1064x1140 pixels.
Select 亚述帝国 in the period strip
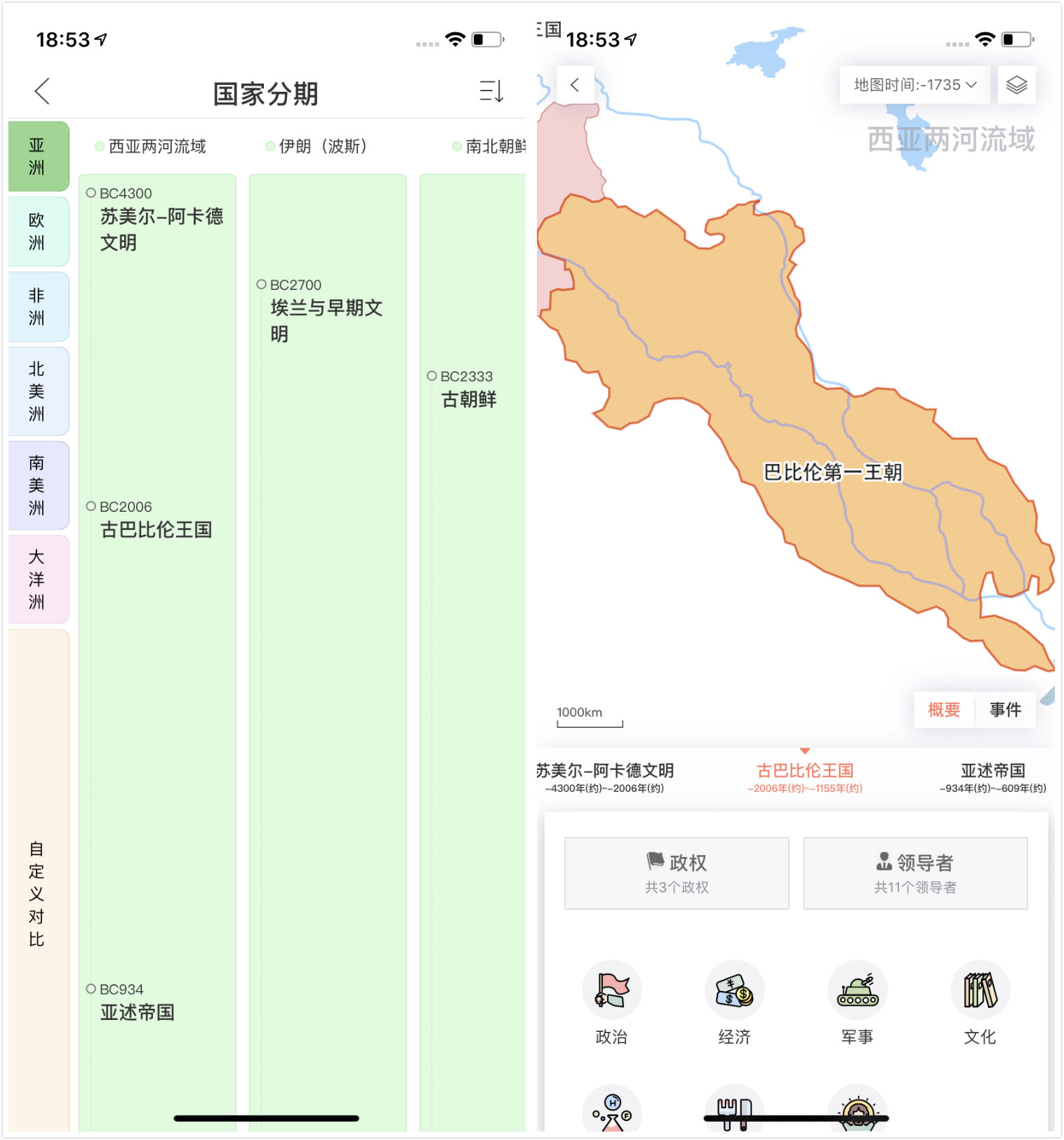pos(992,778)
